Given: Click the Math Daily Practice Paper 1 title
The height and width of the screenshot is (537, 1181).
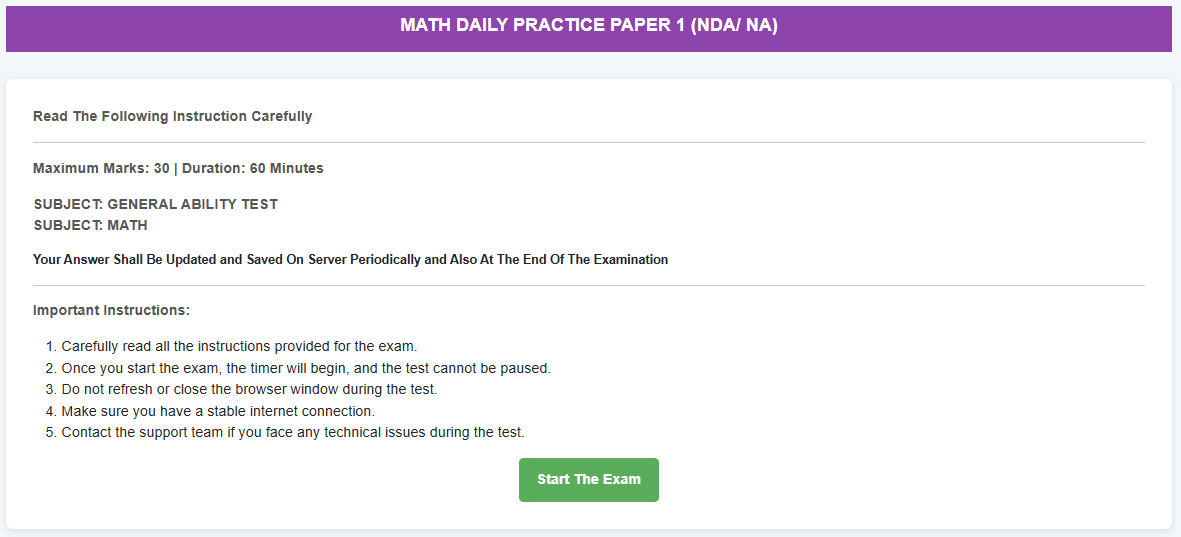Looking at the screenshot, I should tap(588, 25).
